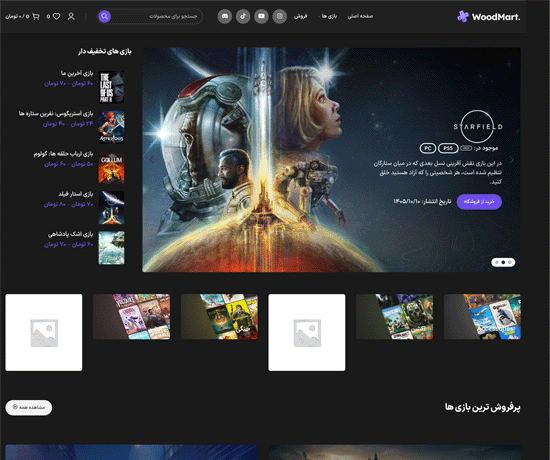Click the WoodMart logo

click(489, 16)
